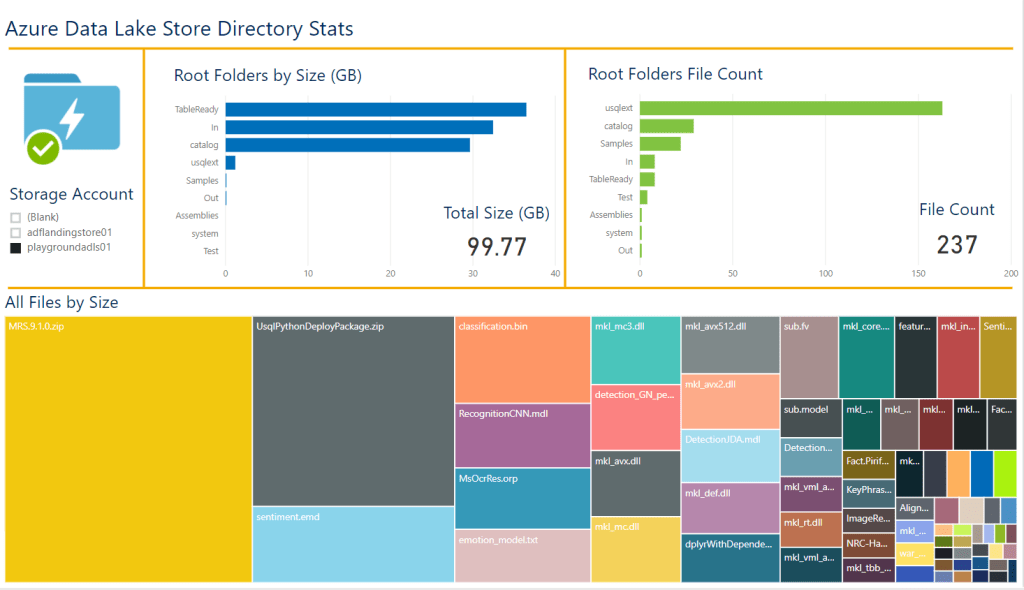
Task: Check the playgroundadls01 checkbox
Action: click(x=14, y=248)
